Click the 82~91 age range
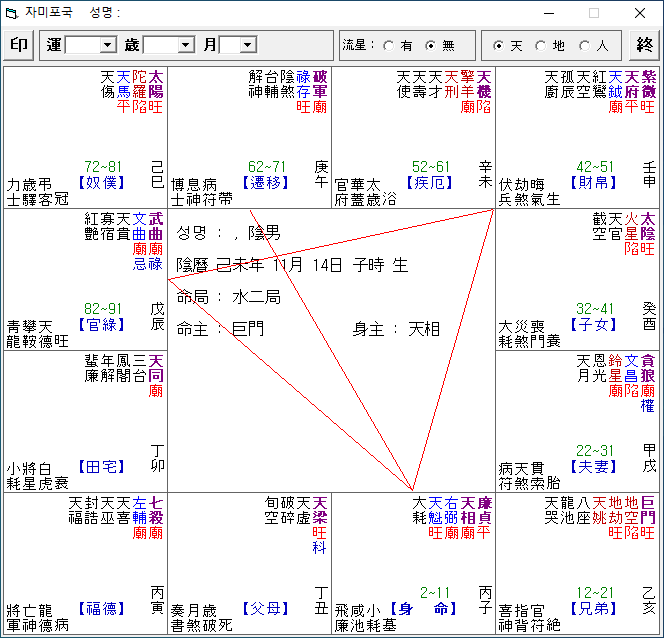The image size is (664, 638). click(103, 309)
